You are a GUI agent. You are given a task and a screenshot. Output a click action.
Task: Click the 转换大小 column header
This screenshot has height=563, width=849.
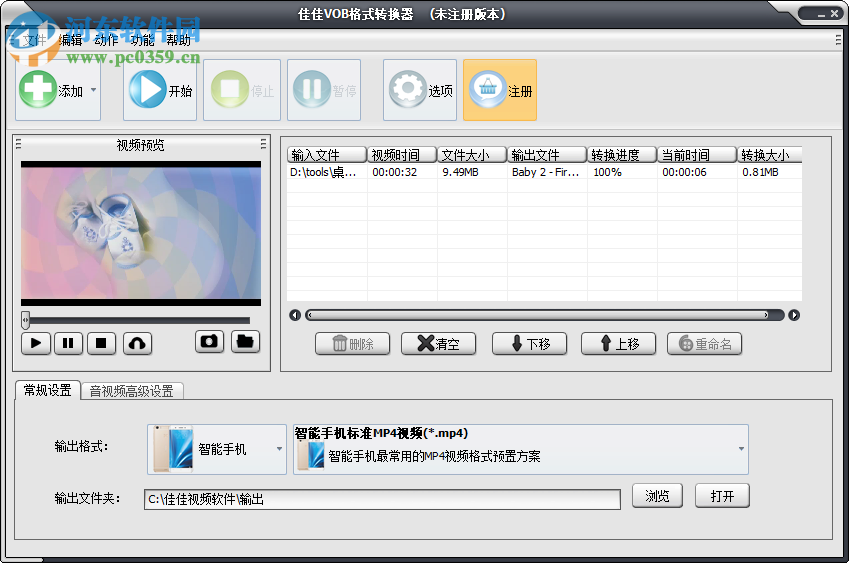coord(769,155)
